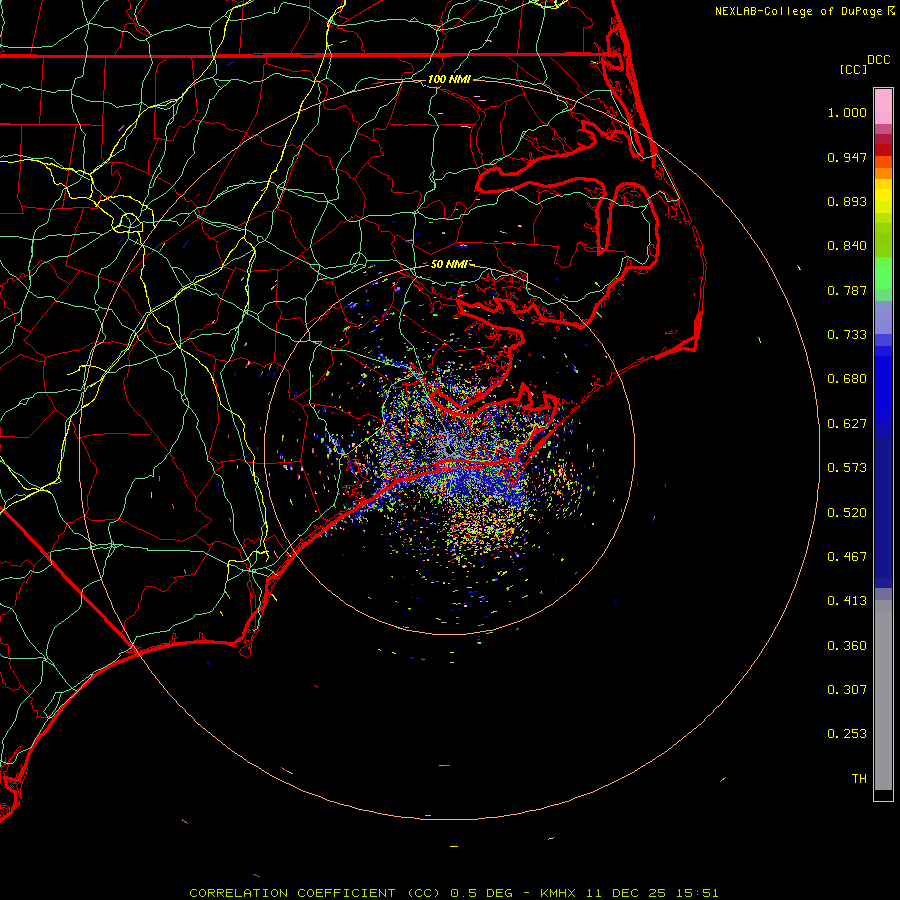Click the 0.253 value on the color scale
900x900 pixels.
click(x=847, y=734)
